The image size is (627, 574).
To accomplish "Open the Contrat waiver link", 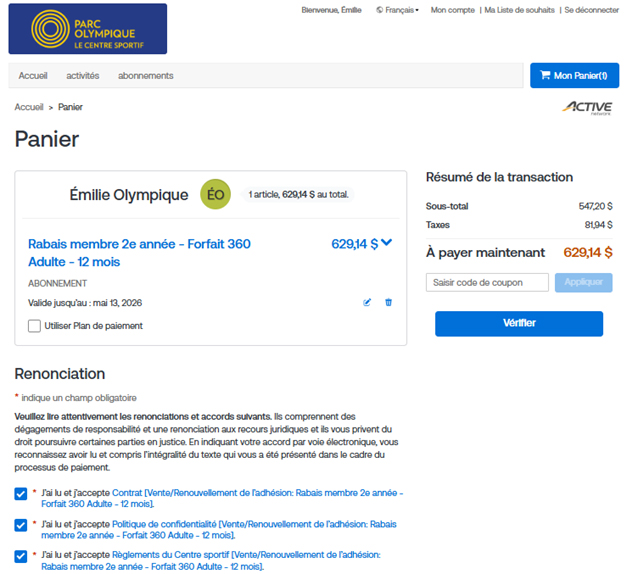I will coord(126,493).
